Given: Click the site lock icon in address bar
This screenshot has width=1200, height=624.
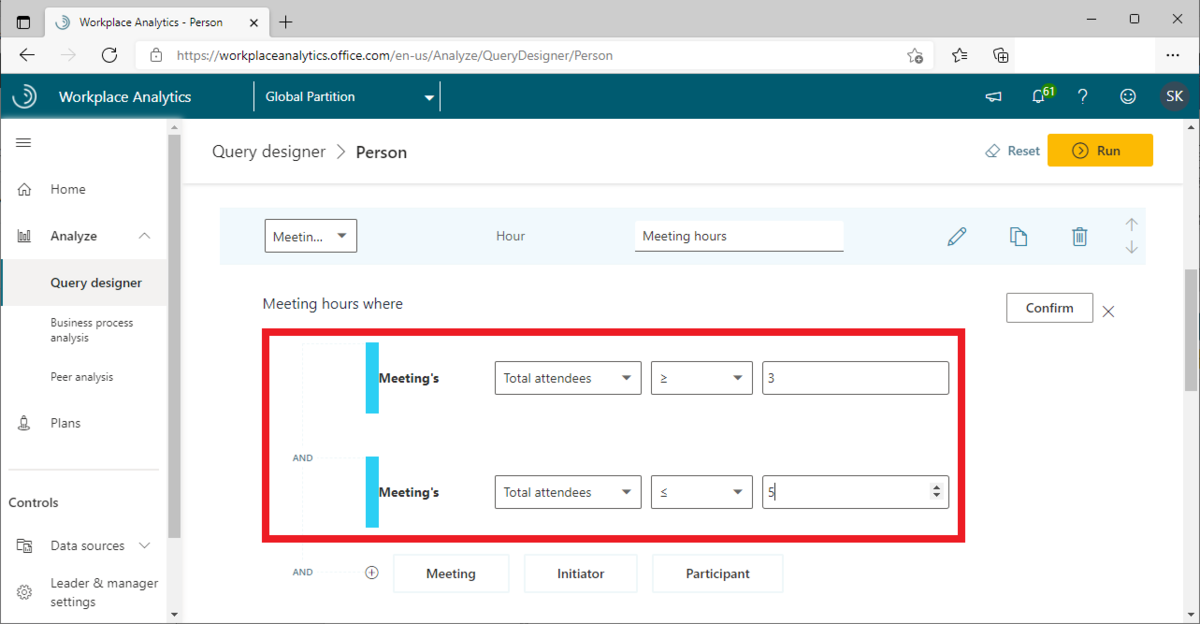Looking at the screenshot, I should pyautogui.click(x=156, y=56).
